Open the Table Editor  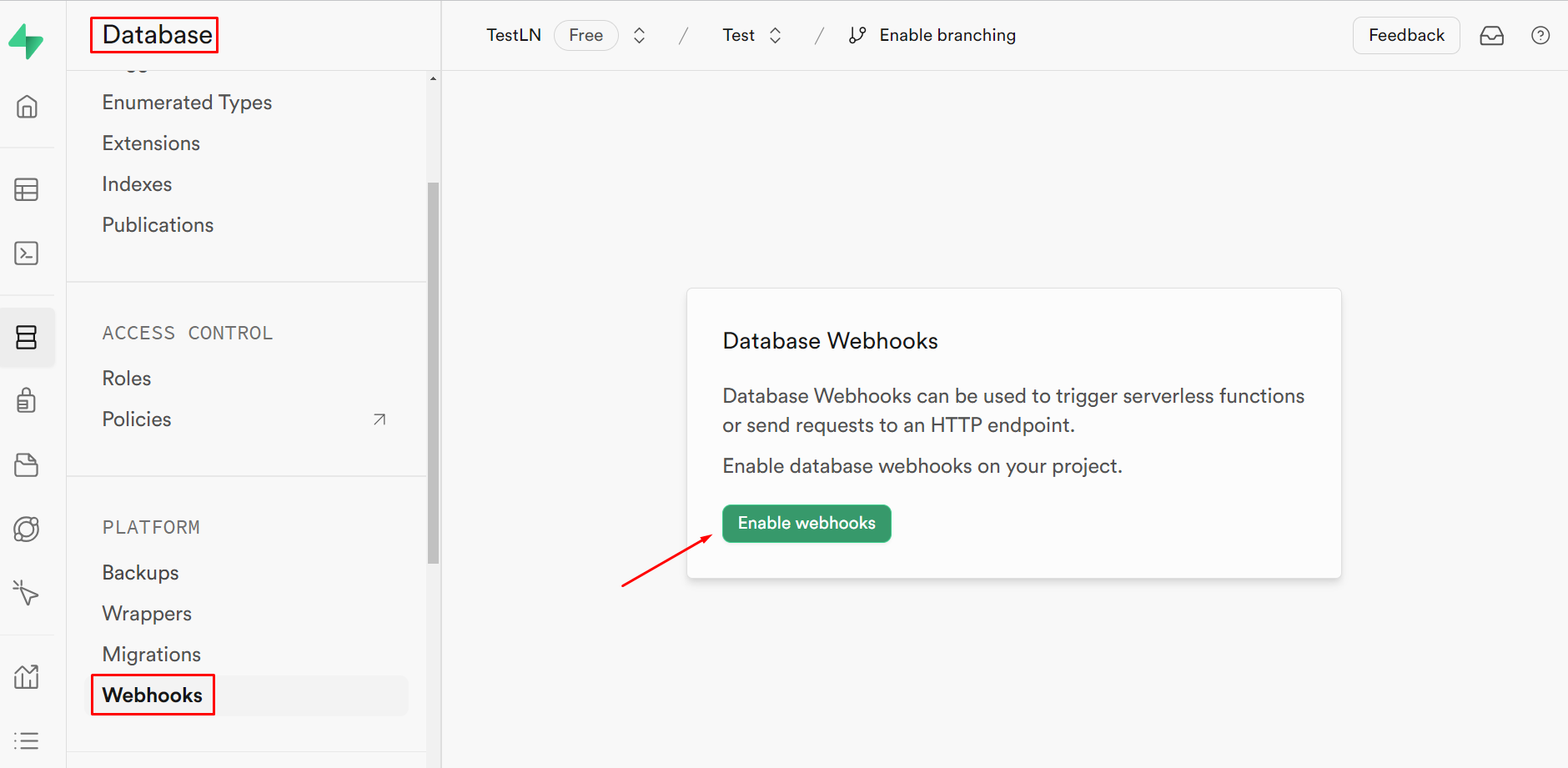[x=27, y=189]
